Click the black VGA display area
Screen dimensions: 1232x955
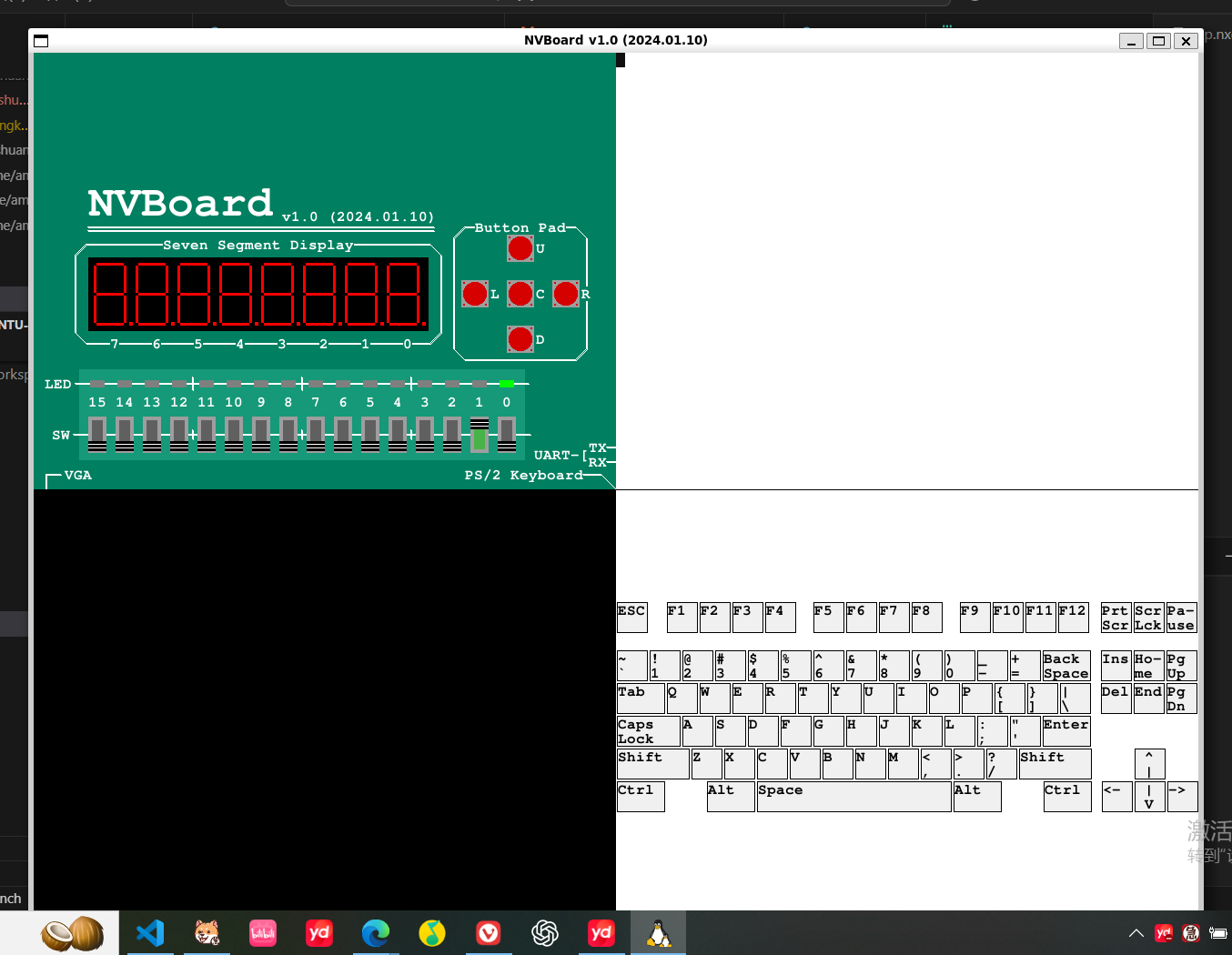click(x=325, y=699)
